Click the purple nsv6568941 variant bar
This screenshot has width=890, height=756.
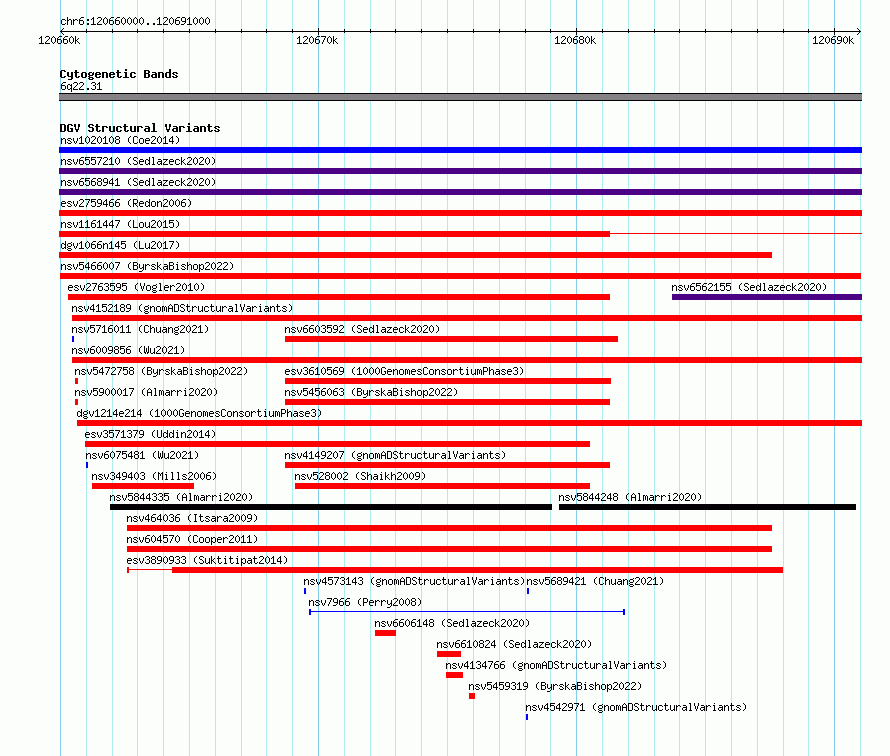coord(460,192)
